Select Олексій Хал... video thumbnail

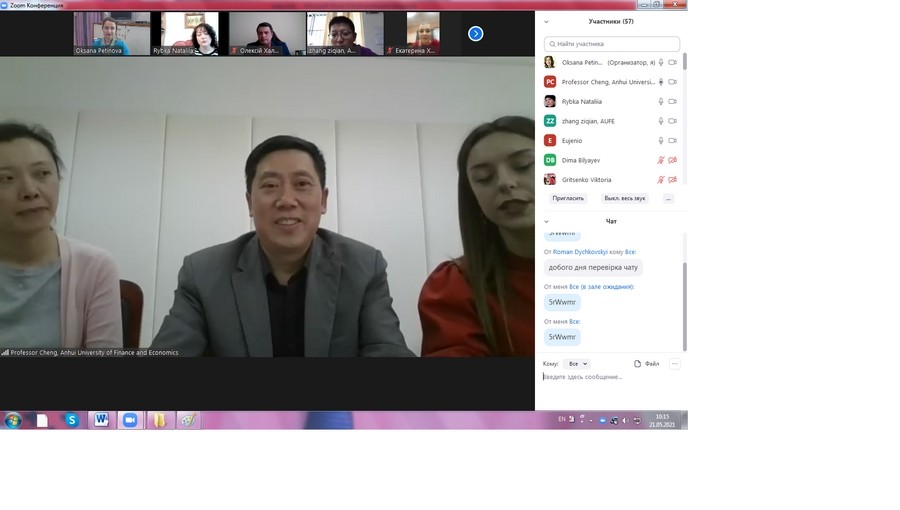tap(267, 34)
